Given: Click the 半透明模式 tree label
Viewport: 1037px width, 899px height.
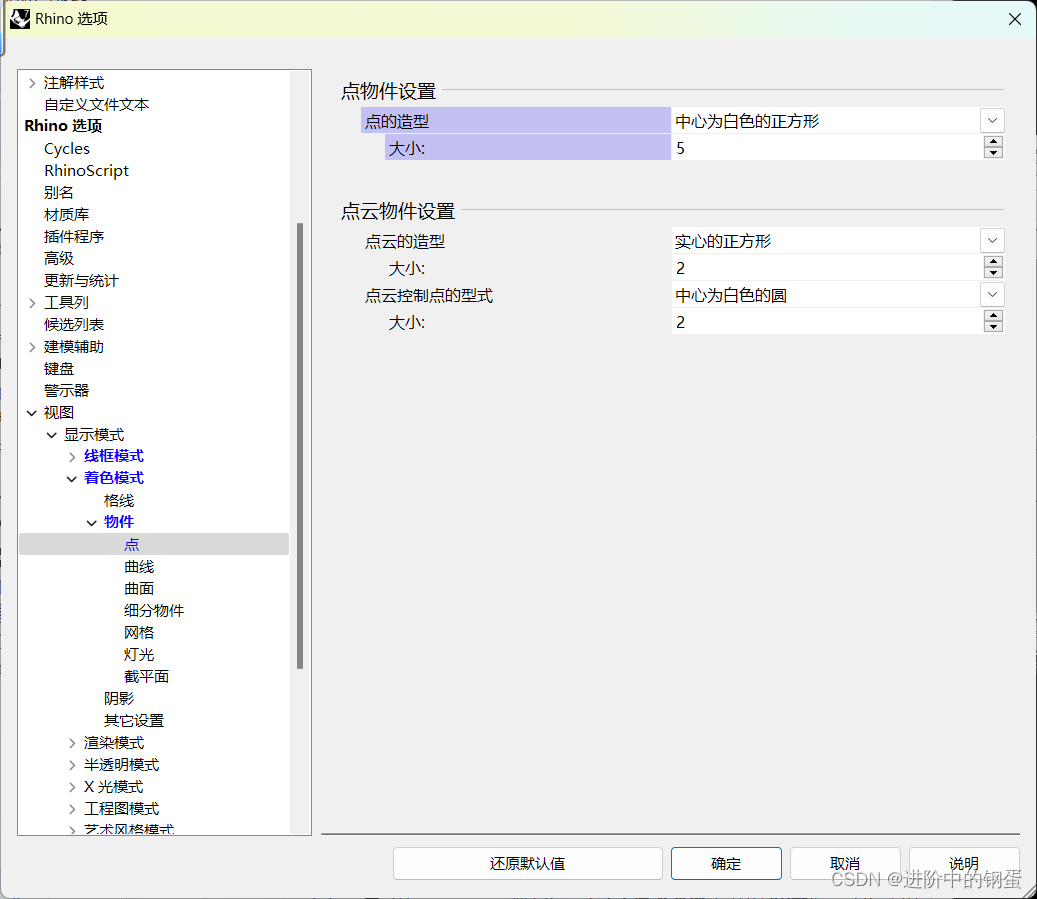Looking at the screenshot, I should tap(122, 765).
